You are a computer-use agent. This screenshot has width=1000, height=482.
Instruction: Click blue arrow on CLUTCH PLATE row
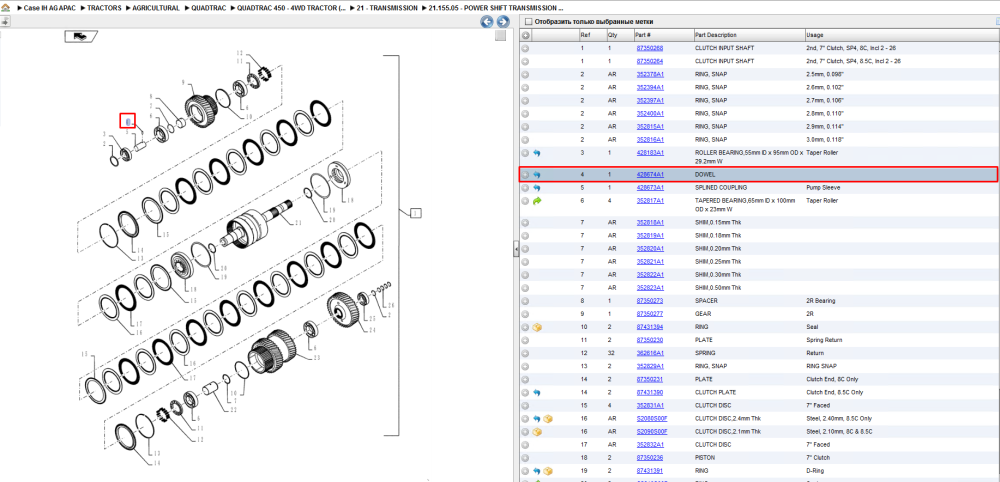coord(537,392)
